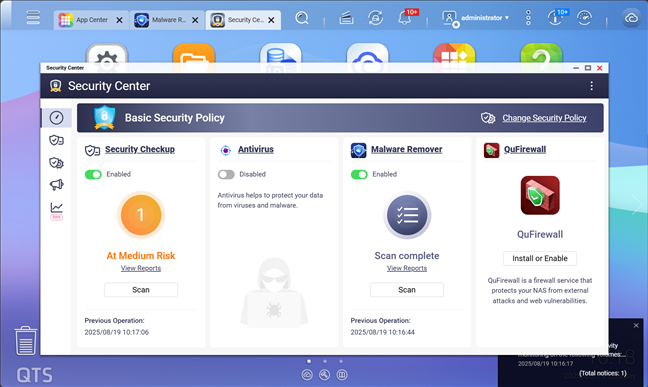Image resolution: width=648 pixels, height=387 pixels.
Task: Dismiss the notification popup with X
Action: pyautogui.click(x=636, y=326)
